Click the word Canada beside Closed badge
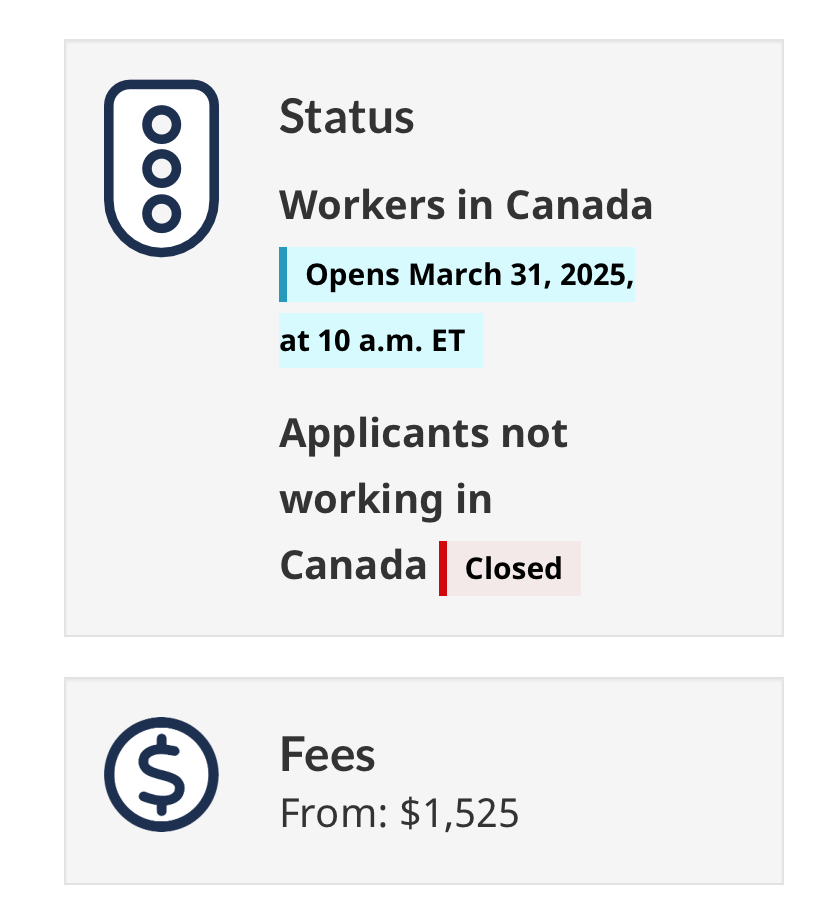 353,565
